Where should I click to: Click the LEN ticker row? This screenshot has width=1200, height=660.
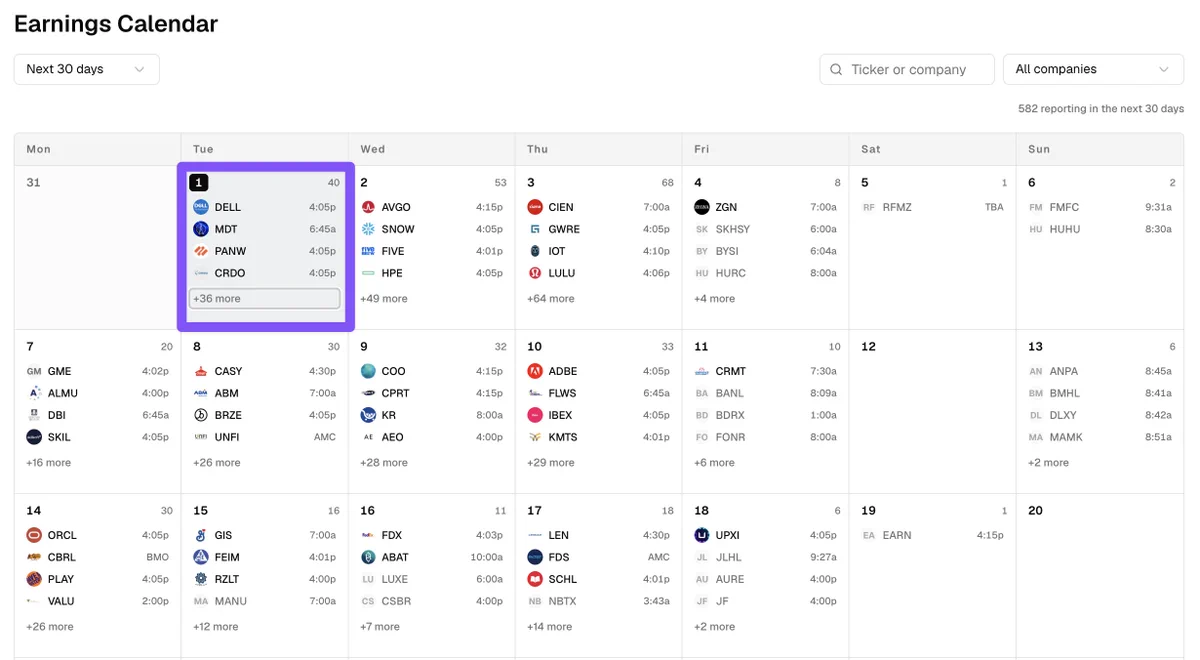598,535
